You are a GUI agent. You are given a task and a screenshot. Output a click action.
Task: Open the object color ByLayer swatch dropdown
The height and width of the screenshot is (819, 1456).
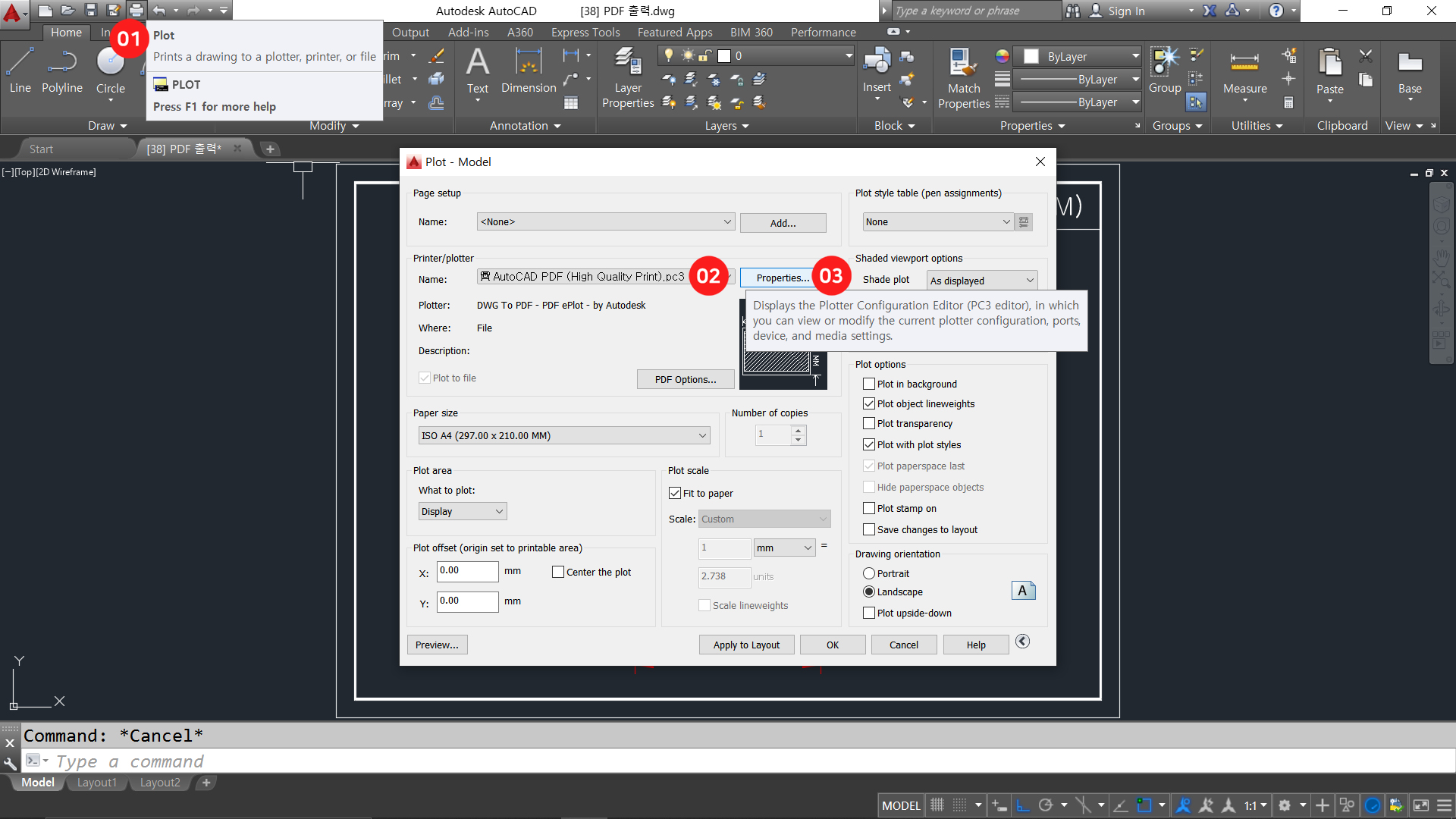[1077, 56]
